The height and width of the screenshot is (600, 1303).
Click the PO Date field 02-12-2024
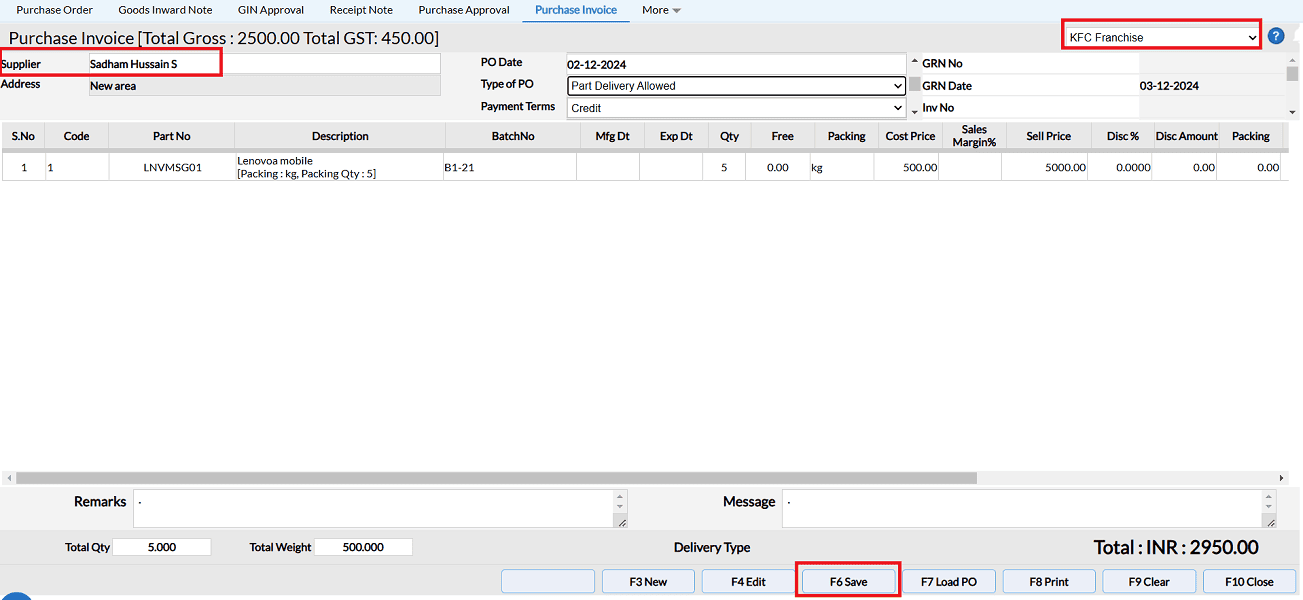tap(736, 64)
